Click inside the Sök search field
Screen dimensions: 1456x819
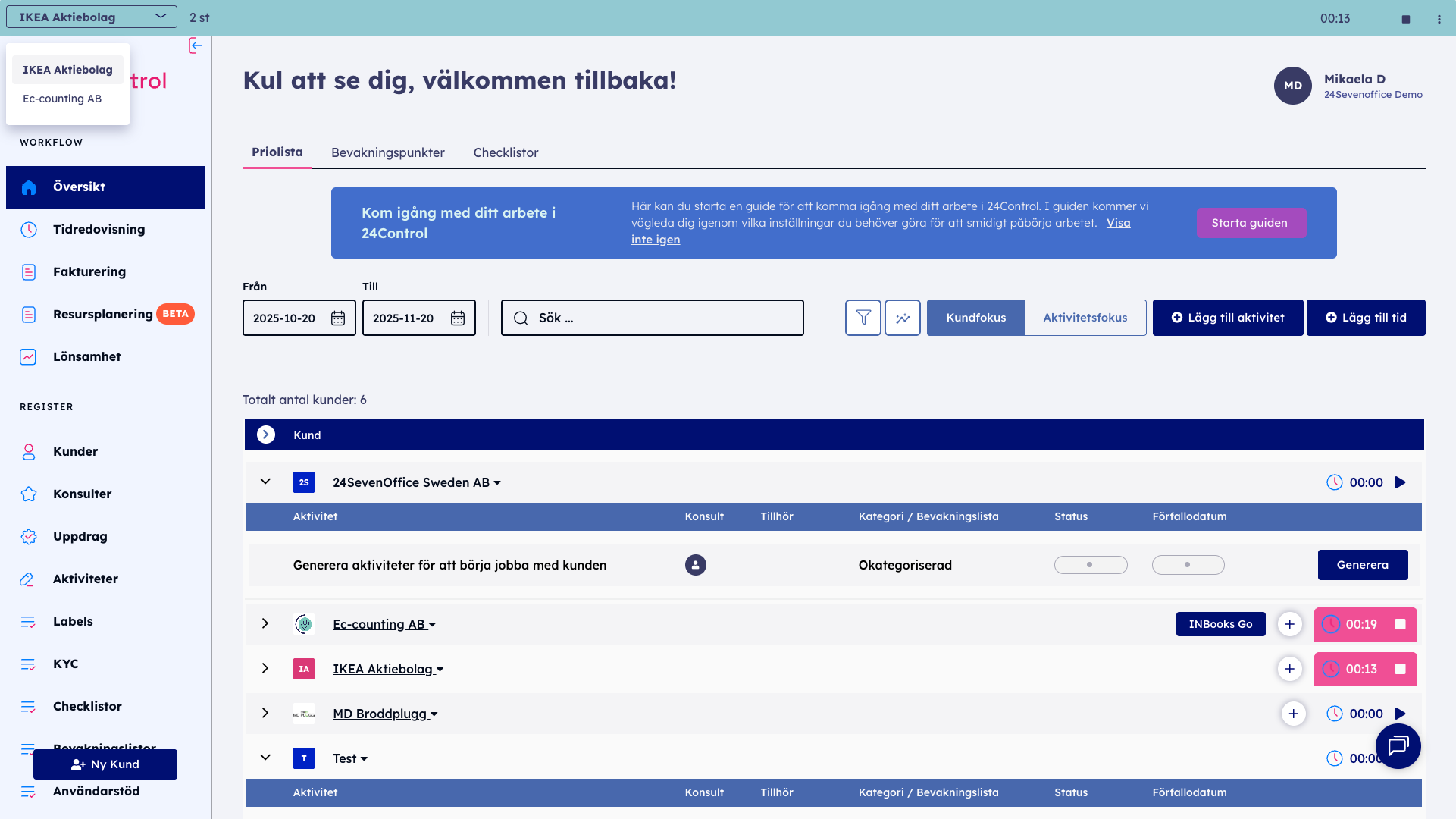pyautogui.click(x=652, y=318)
